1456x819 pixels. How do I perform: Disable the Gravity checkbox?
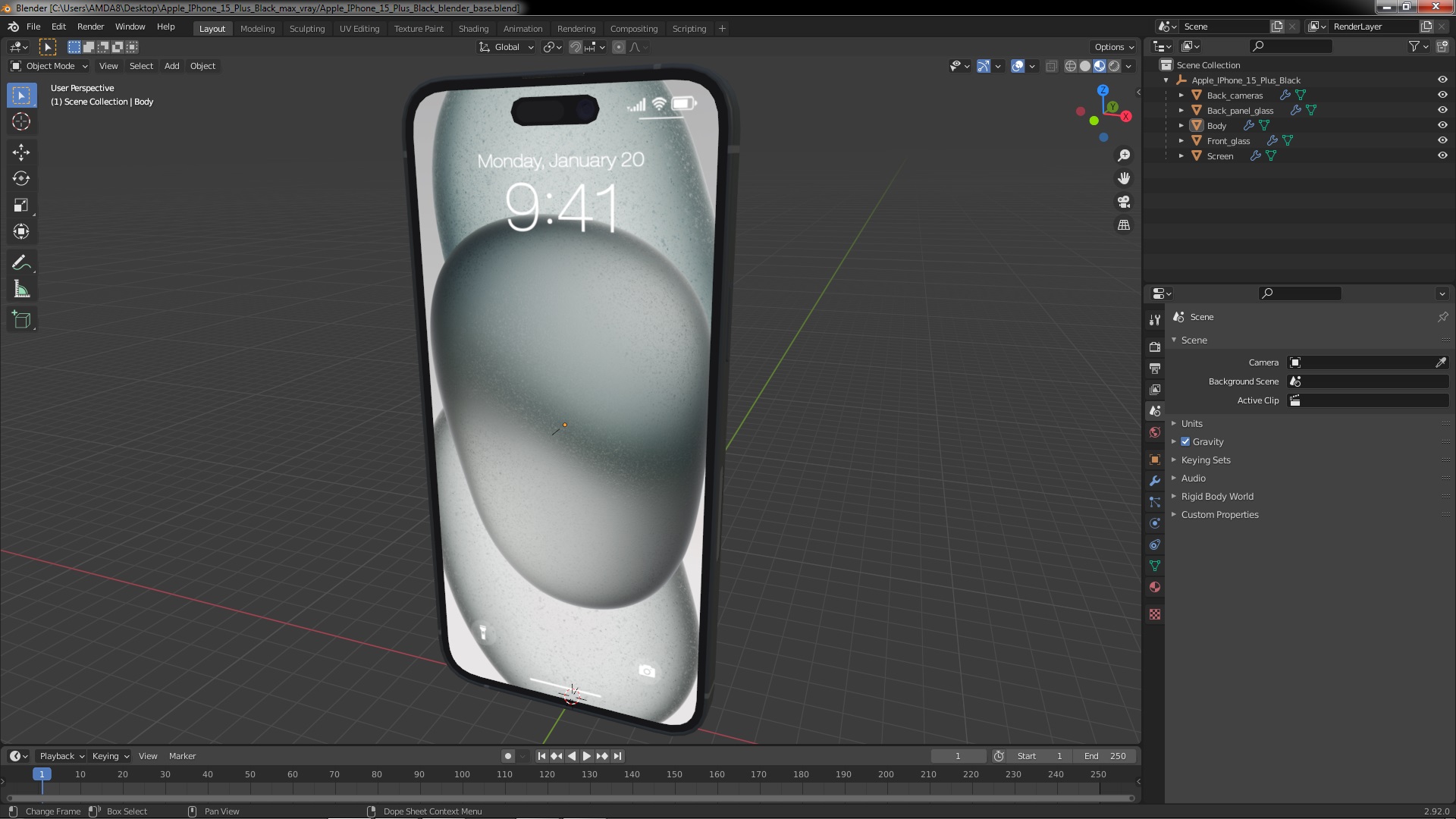pos(1185,441)
